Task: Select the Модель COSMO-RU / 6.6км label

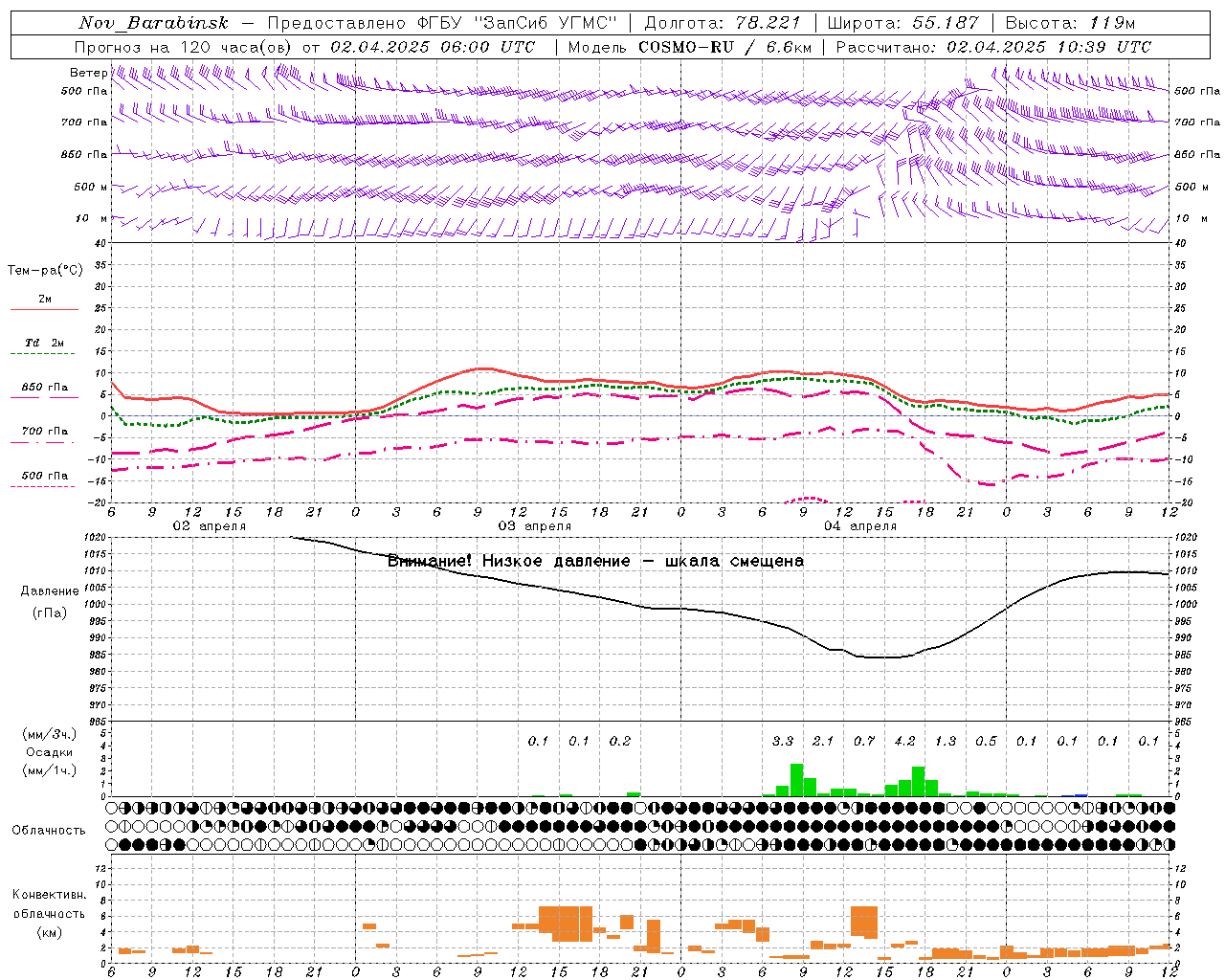Action: point(690,47)
